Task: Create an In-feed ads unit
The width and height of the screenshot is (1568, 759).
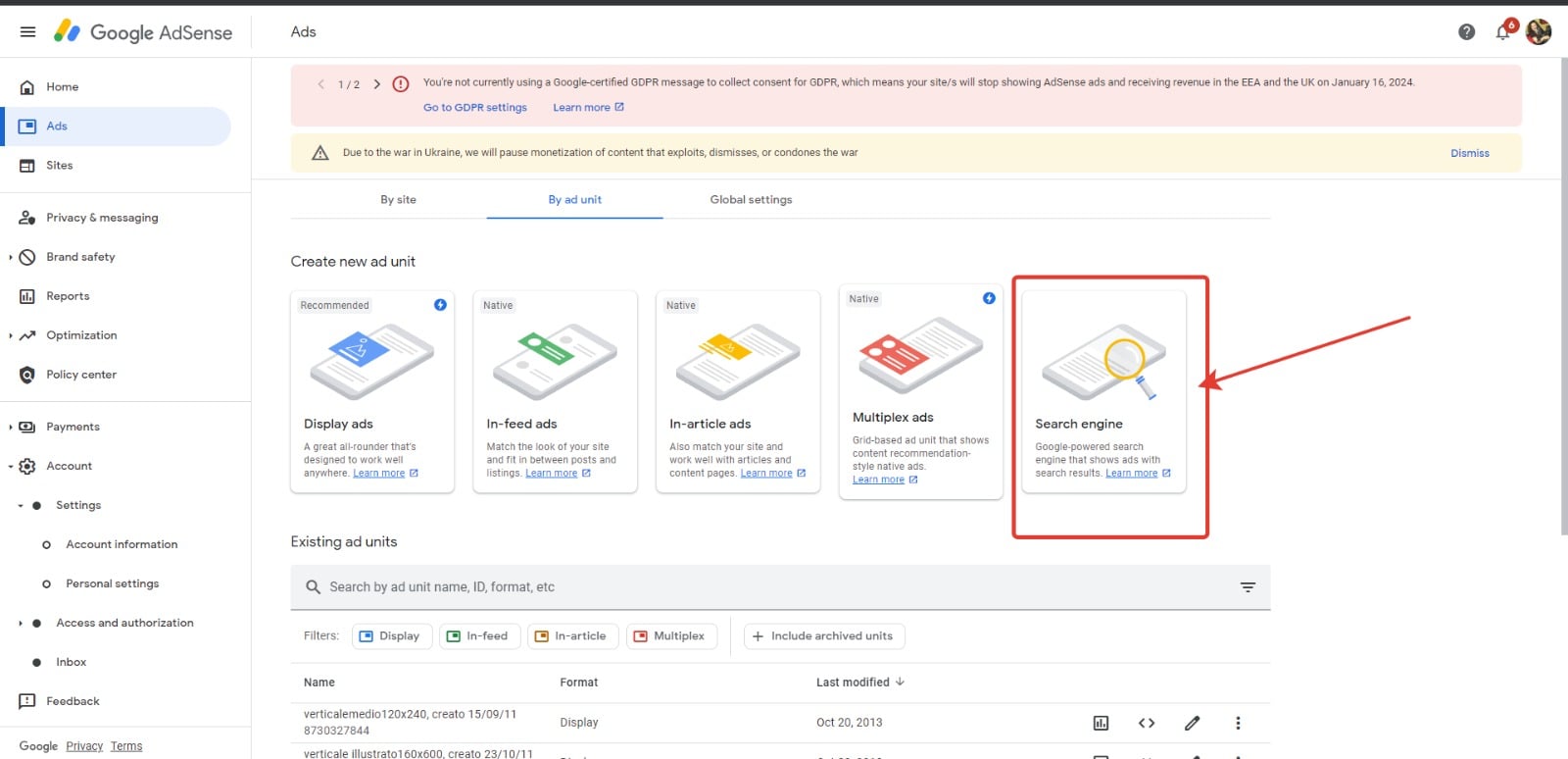Action: click(x=555, y=391)
